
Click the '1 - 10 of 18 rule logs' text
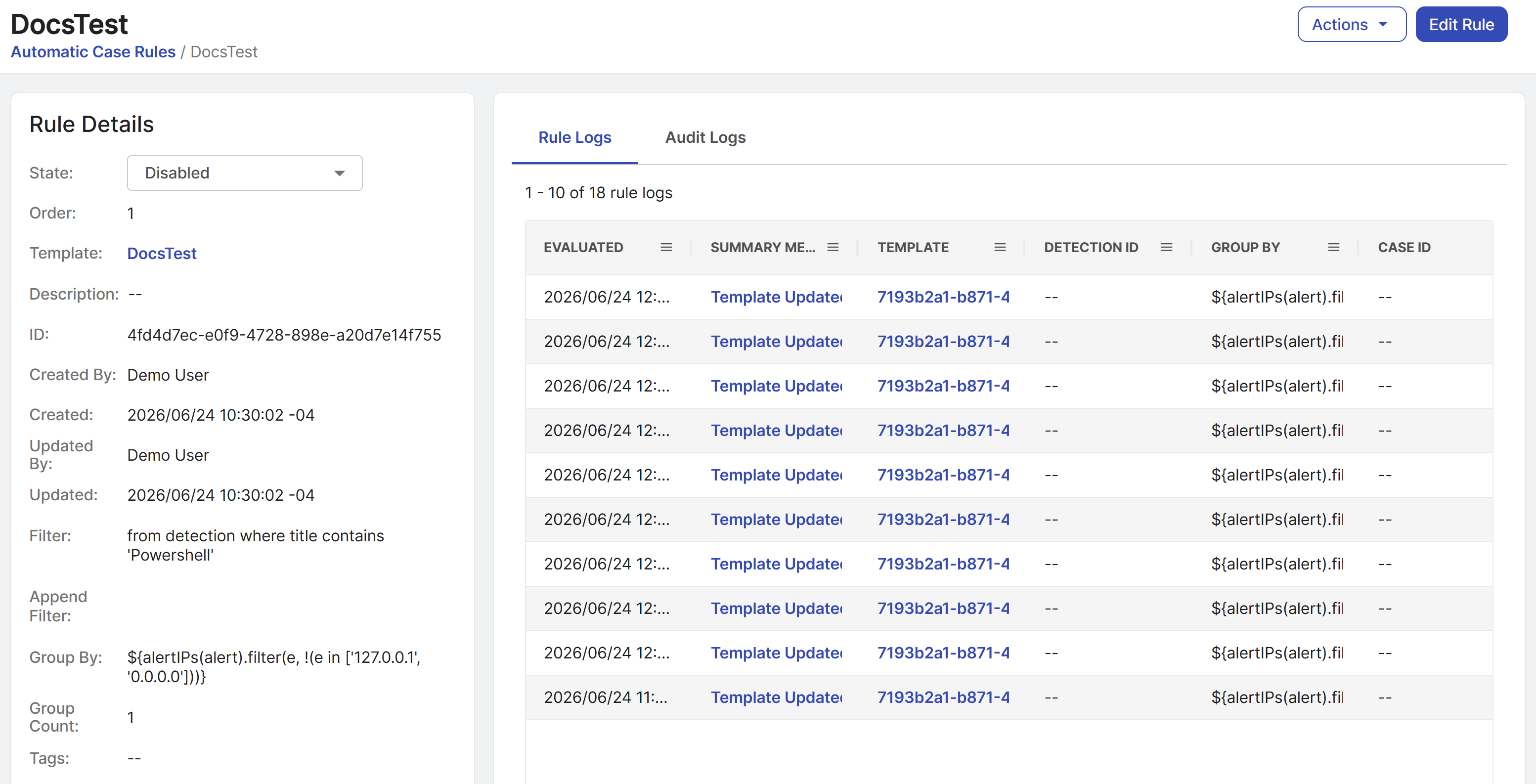[598, 193]
